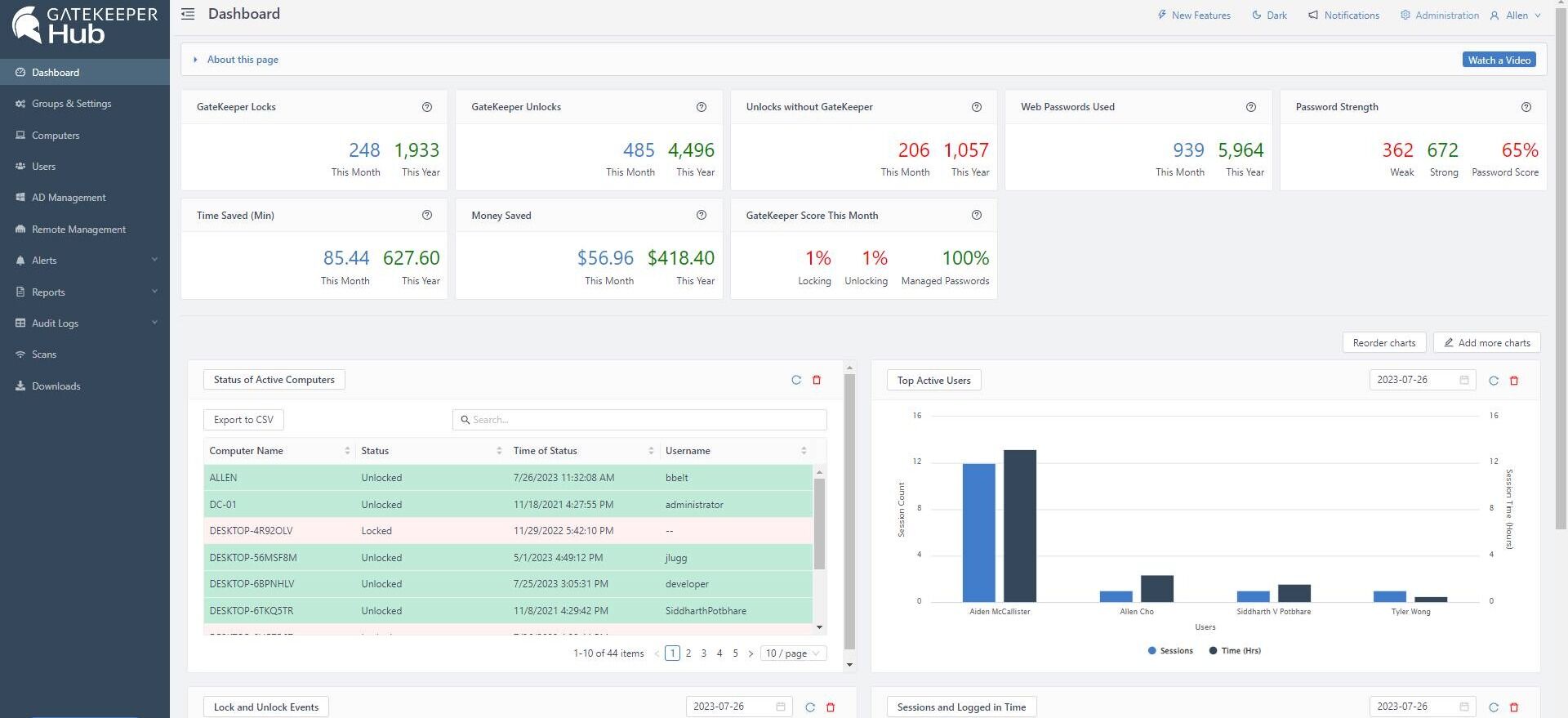This screenshot has width=1568, height=718.
Task: Delete the Lock and Unlock Events chart
Action: [831, 707]
